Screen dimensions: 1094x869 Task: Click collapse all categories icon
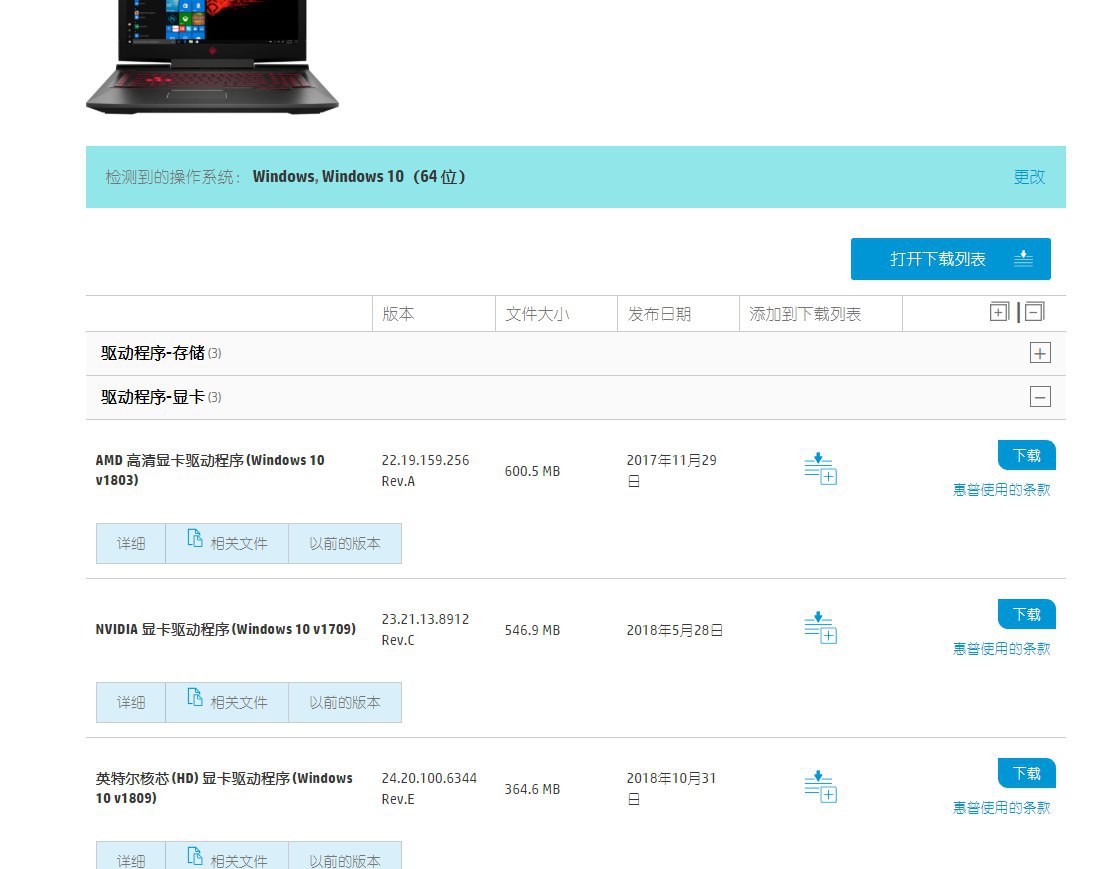pos(1035,312)
